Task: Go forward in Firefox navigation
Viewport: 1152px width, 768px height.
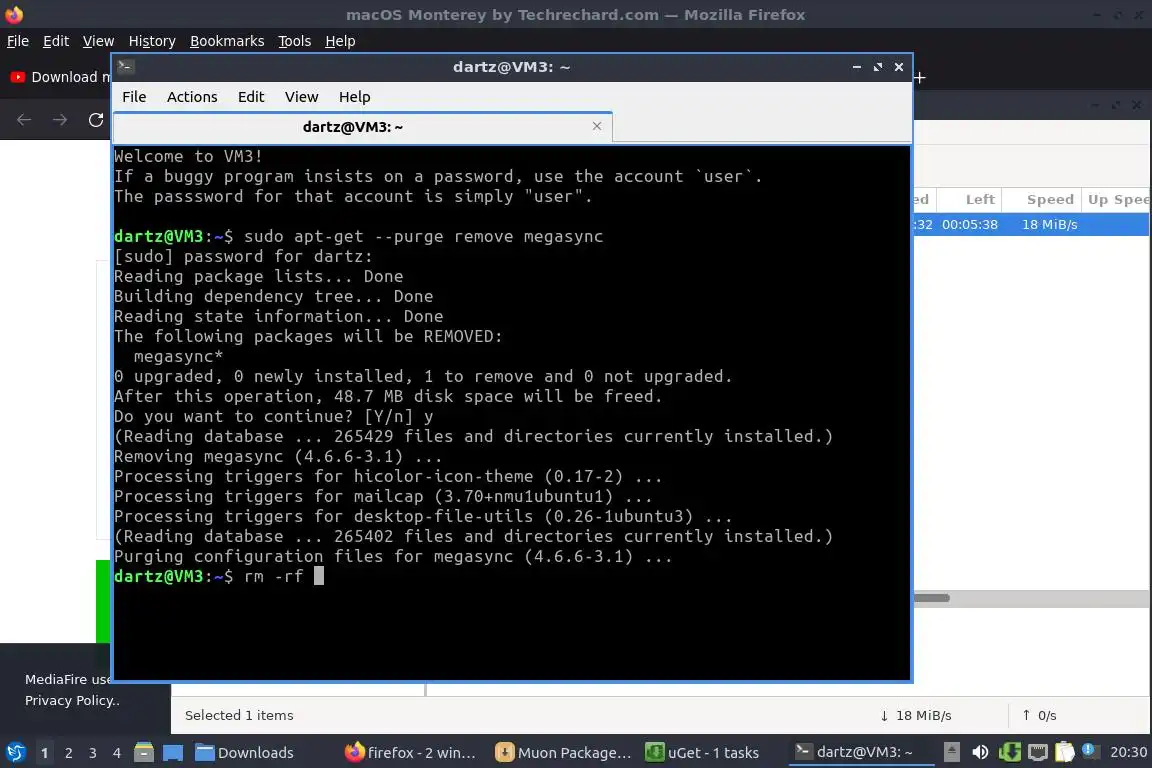Action: pos(60,120)
